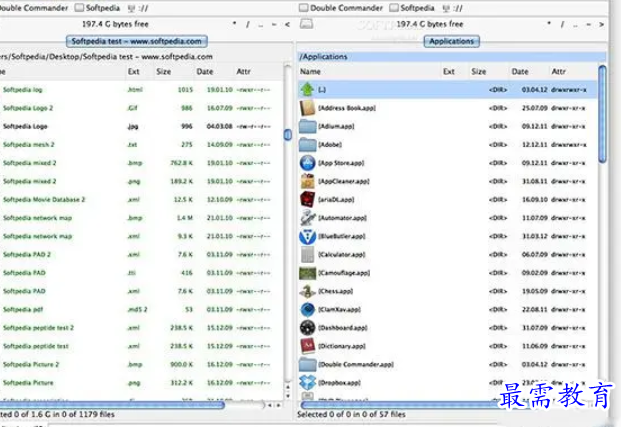This screenshot has height=427, width=621.
Task: Select the BlueButler.app icon
Action: pyautogui.click(x=307, y=236)
